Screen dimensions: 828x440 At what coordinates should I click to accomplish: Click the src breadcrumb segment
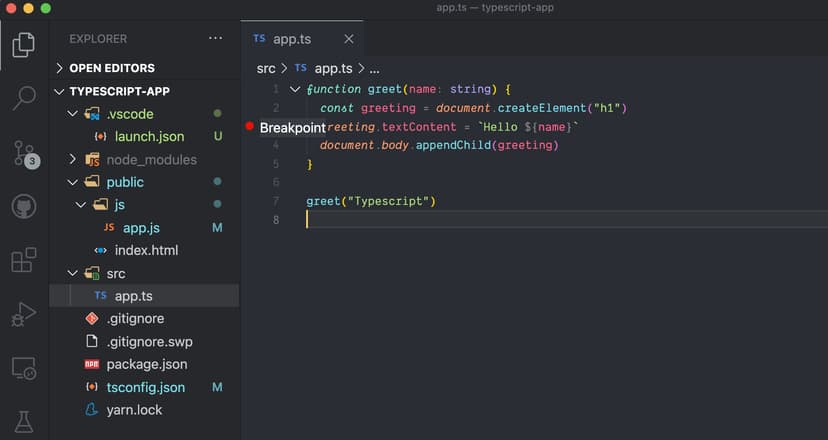266,69
